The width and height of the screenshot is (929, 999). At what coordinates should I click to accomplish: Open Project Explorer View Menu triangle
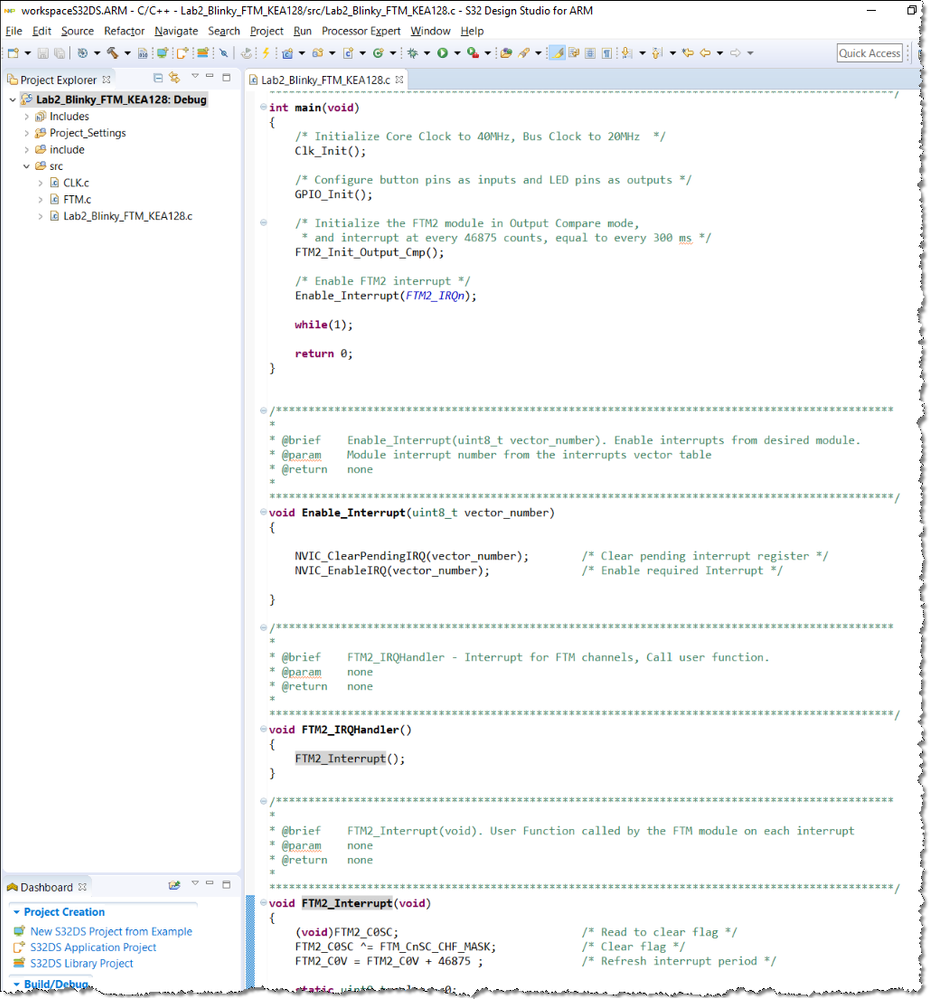(x=195, y=76)
